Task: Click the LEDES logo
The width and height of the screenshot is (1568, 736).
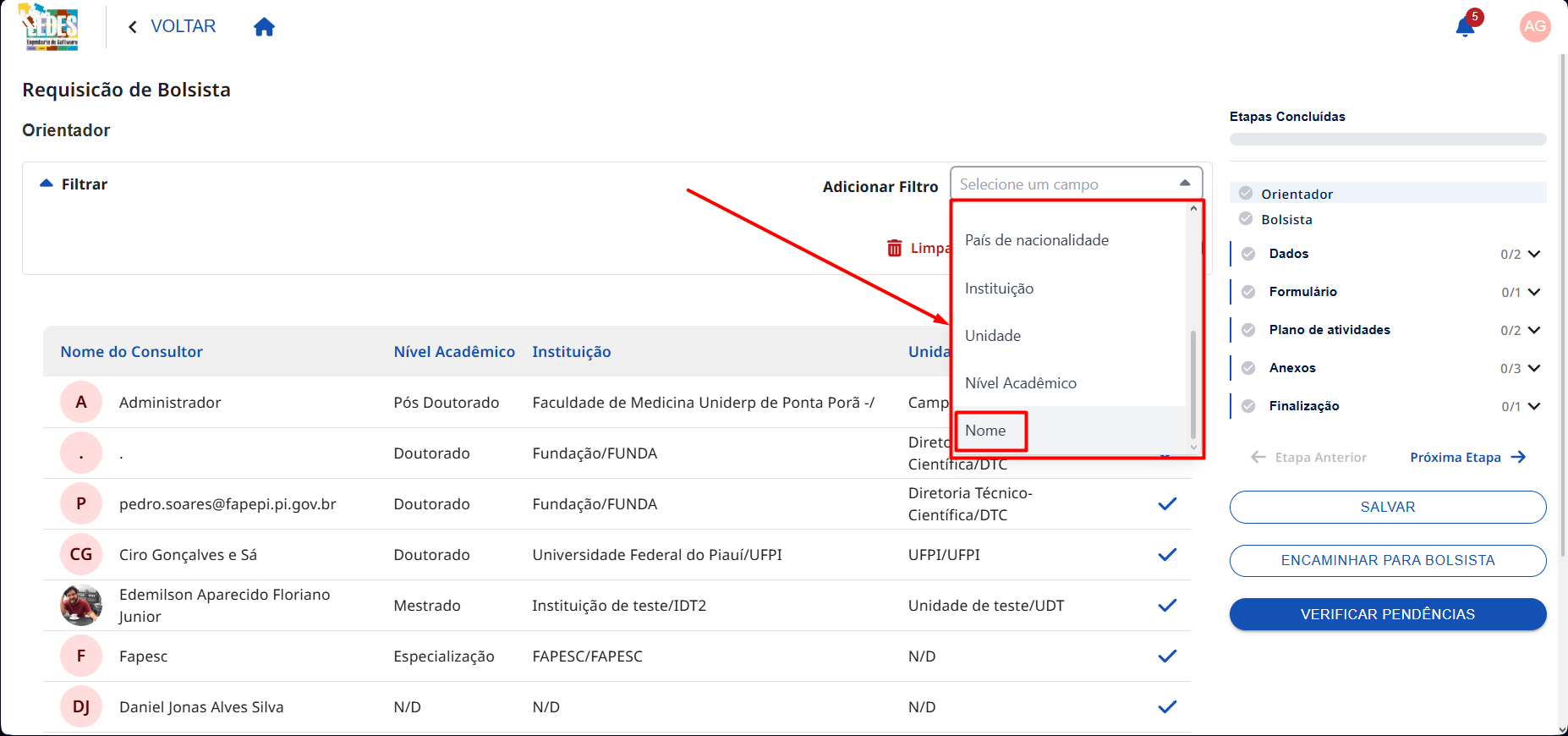Action: (x=51, y=27)
